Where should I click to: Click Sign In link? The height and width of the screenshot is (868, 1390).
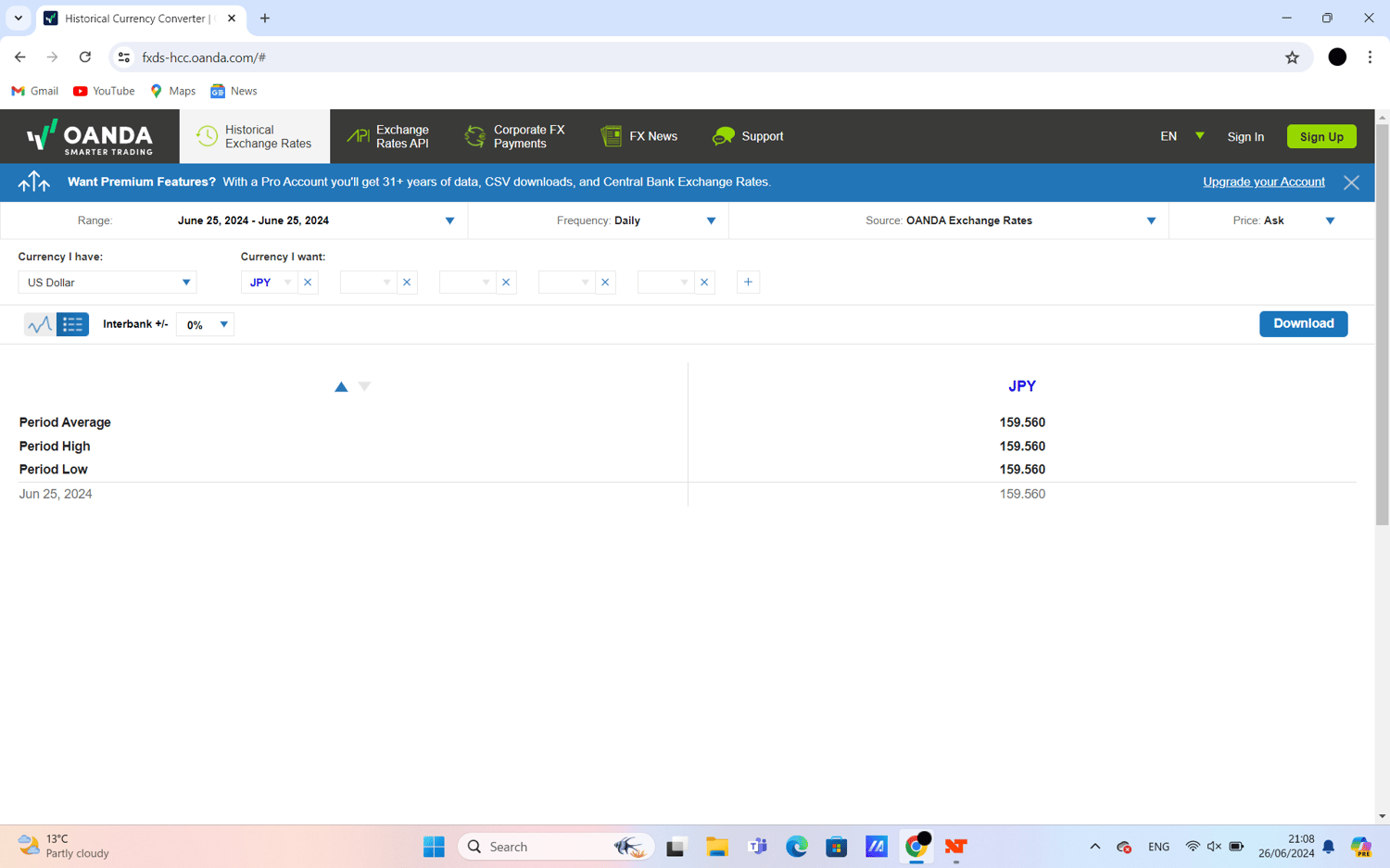click(x=1245, y=137)
